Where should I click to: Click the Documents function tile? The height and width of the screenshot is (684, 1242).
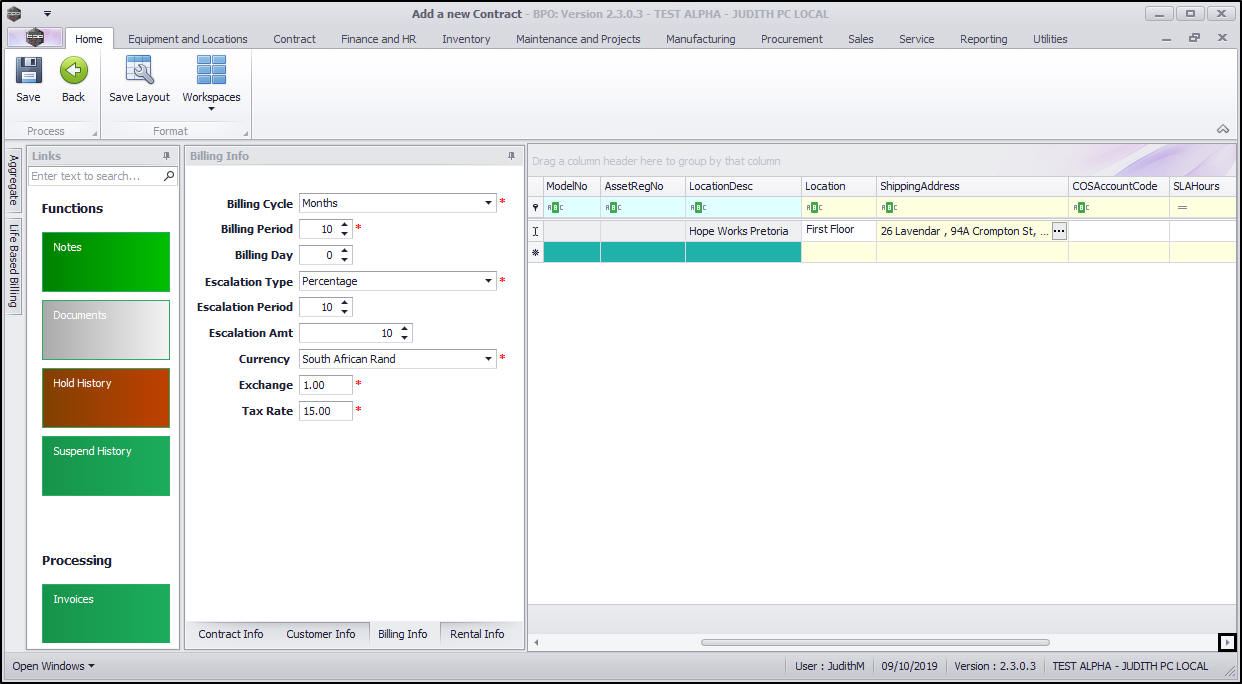[x=106, y=330]
